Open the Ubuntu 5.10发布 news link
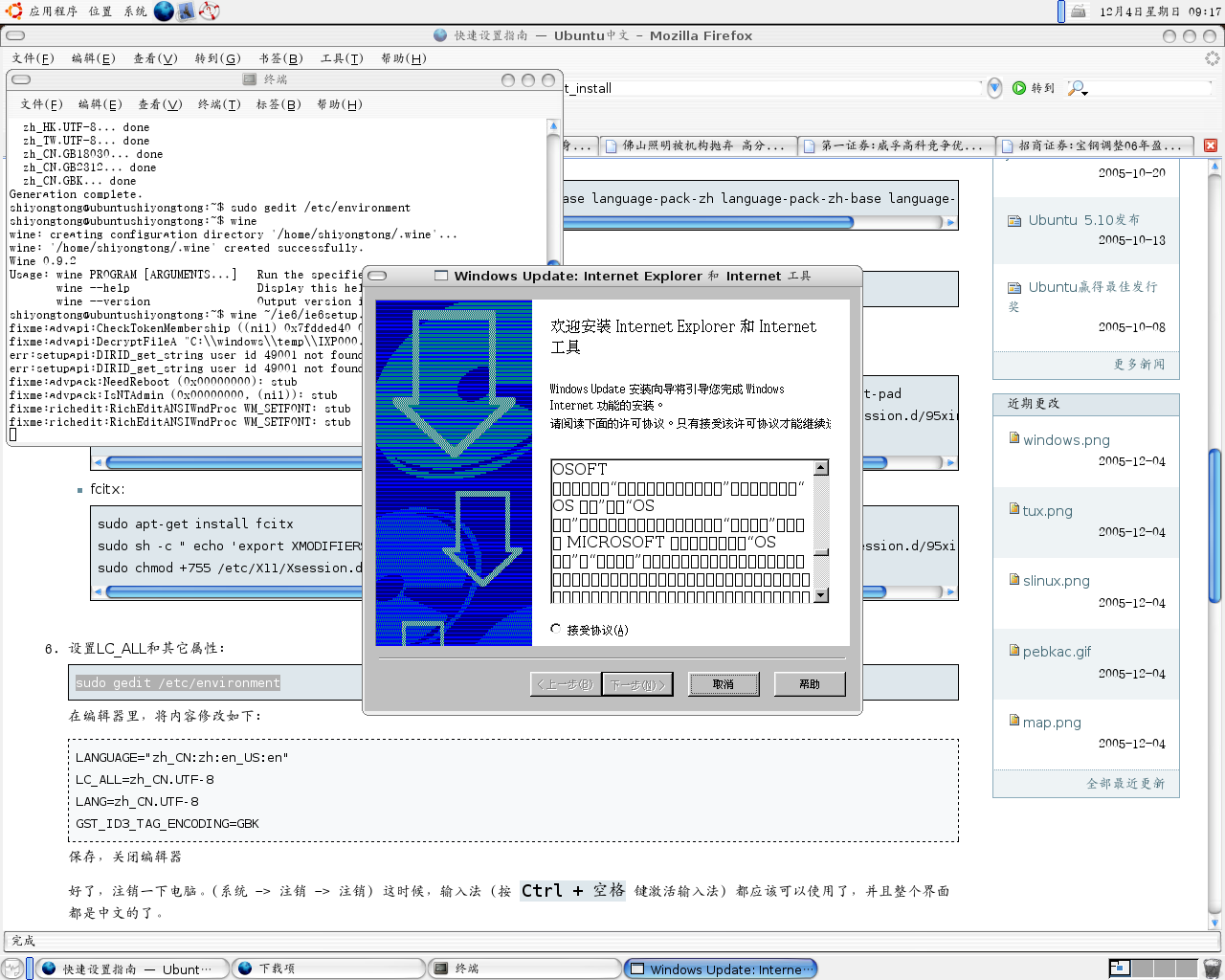This screenshot has width=1225, height=980. (1084, 220)
